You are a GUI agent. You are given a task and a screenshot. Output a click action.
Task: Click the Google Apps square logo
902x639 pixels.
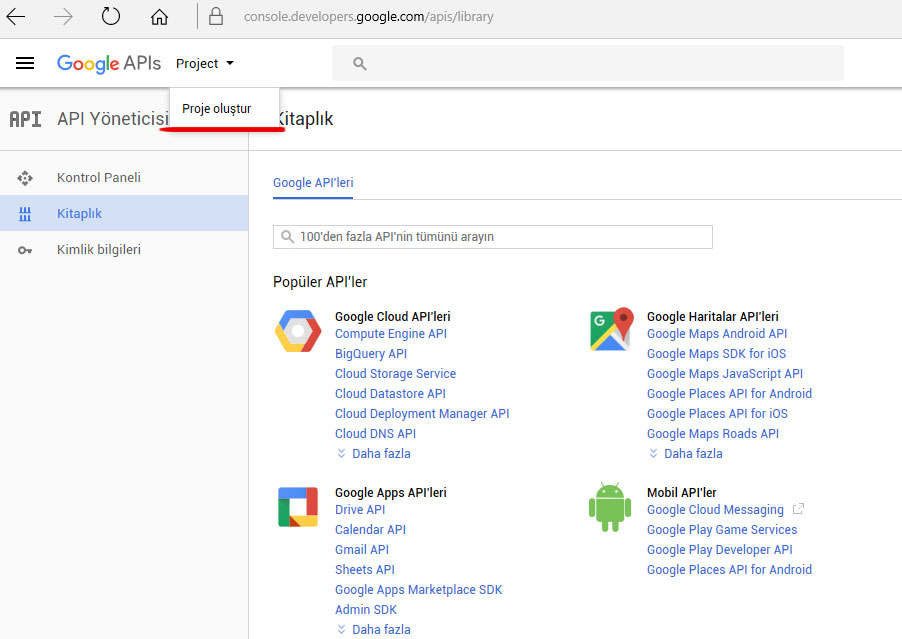298,507
